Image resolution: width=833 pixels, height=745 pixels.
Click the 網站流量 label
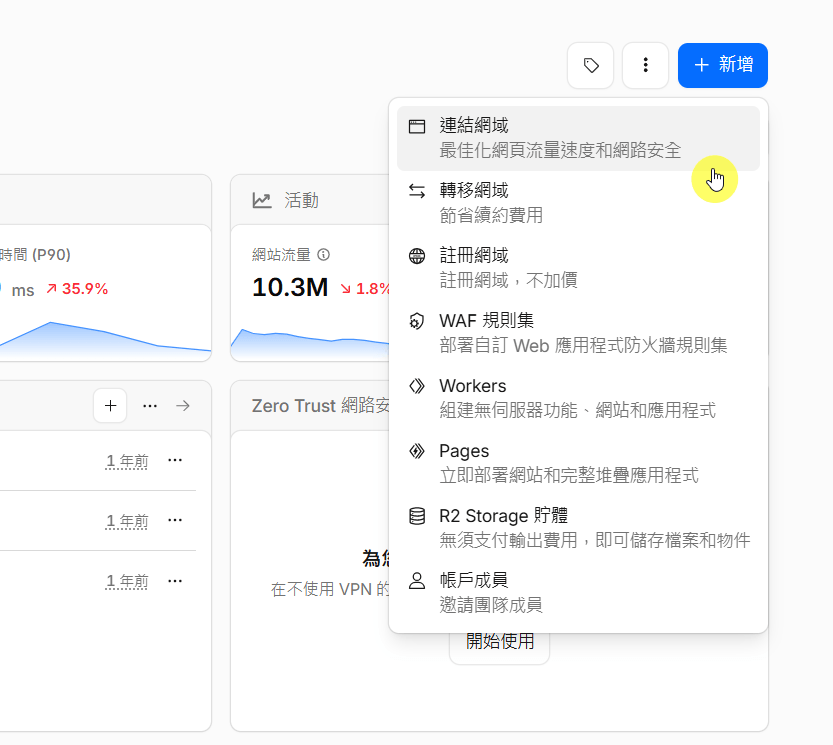point(281,255)
